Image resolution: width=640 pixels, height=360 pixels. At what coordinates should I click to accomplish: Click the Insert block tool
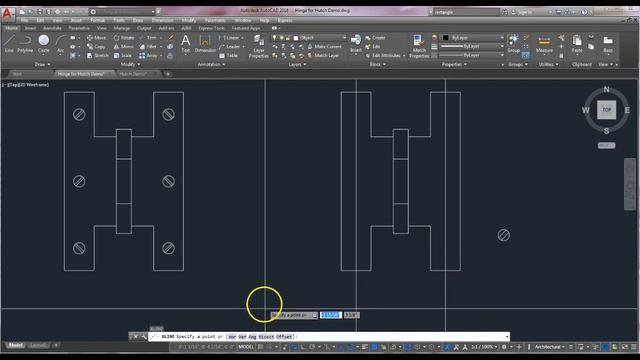[x=356, y=44]
